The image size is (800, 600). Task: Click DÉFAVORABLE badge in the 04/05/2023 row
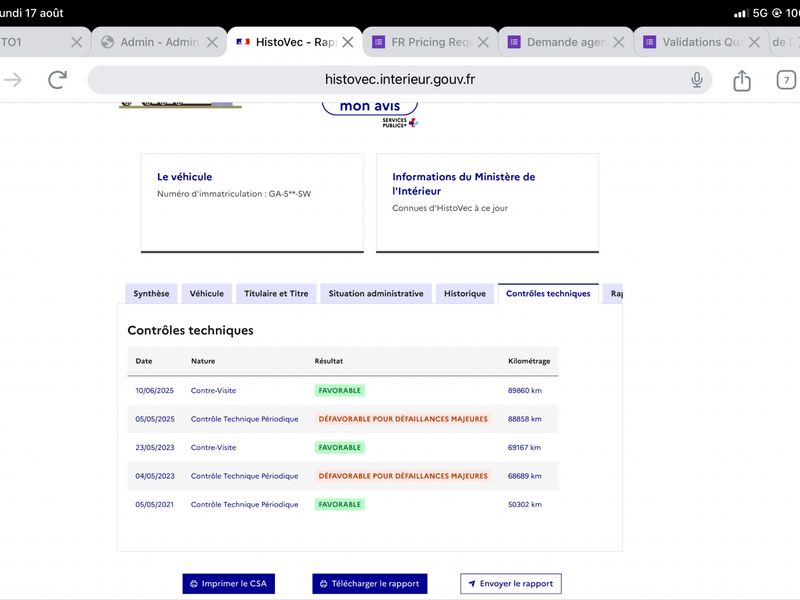[x=403, y=476]
